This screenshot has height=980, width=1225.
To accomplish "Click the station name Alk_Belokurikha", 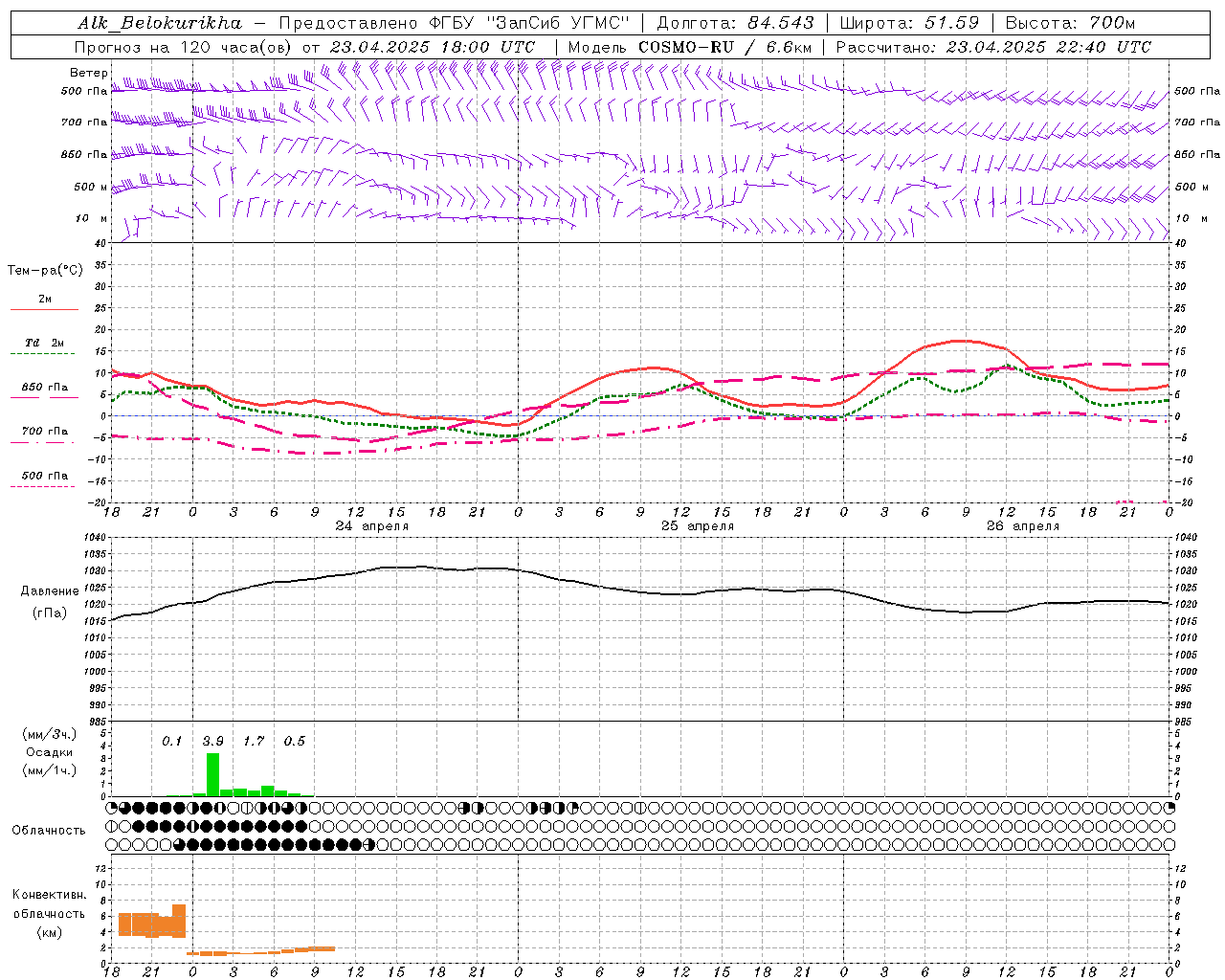I will 161,23.
